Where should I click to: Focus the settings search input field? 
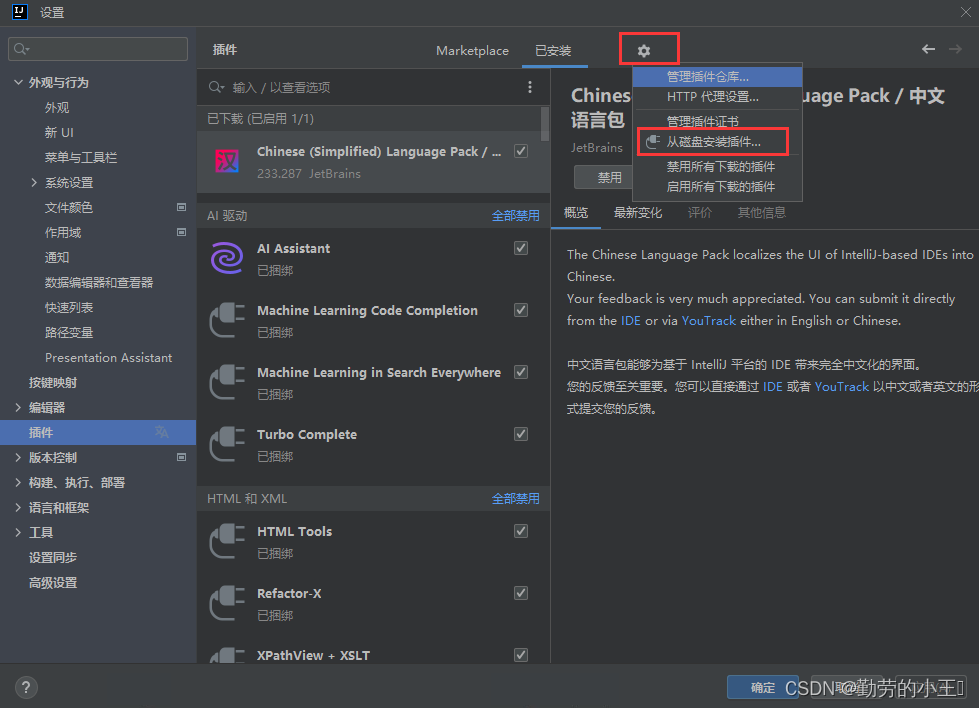pos(98,49)
